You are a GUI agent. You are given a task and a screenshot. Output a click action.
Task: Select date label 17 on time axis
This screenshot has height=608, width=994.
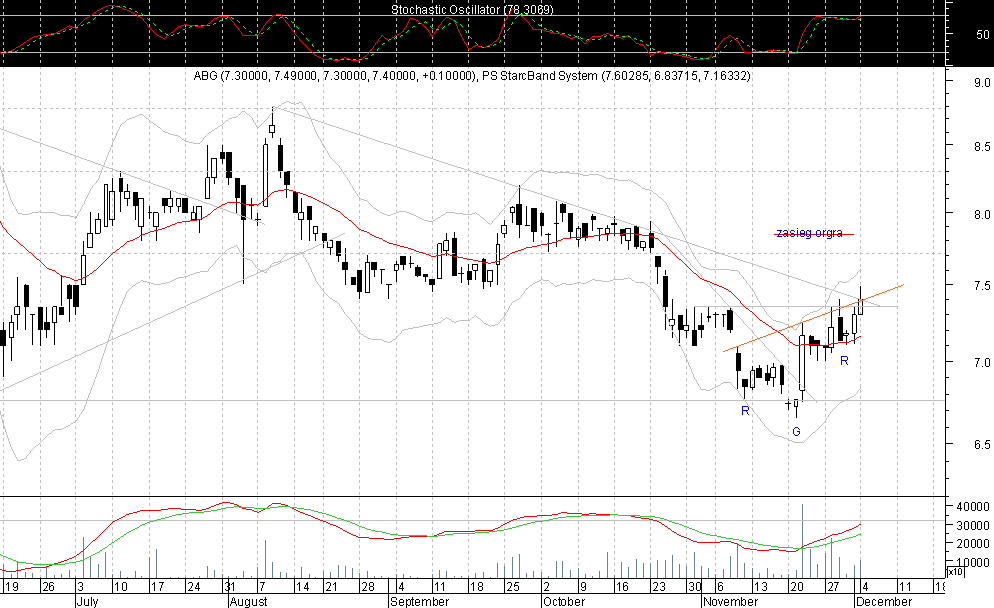click(157, 586)
